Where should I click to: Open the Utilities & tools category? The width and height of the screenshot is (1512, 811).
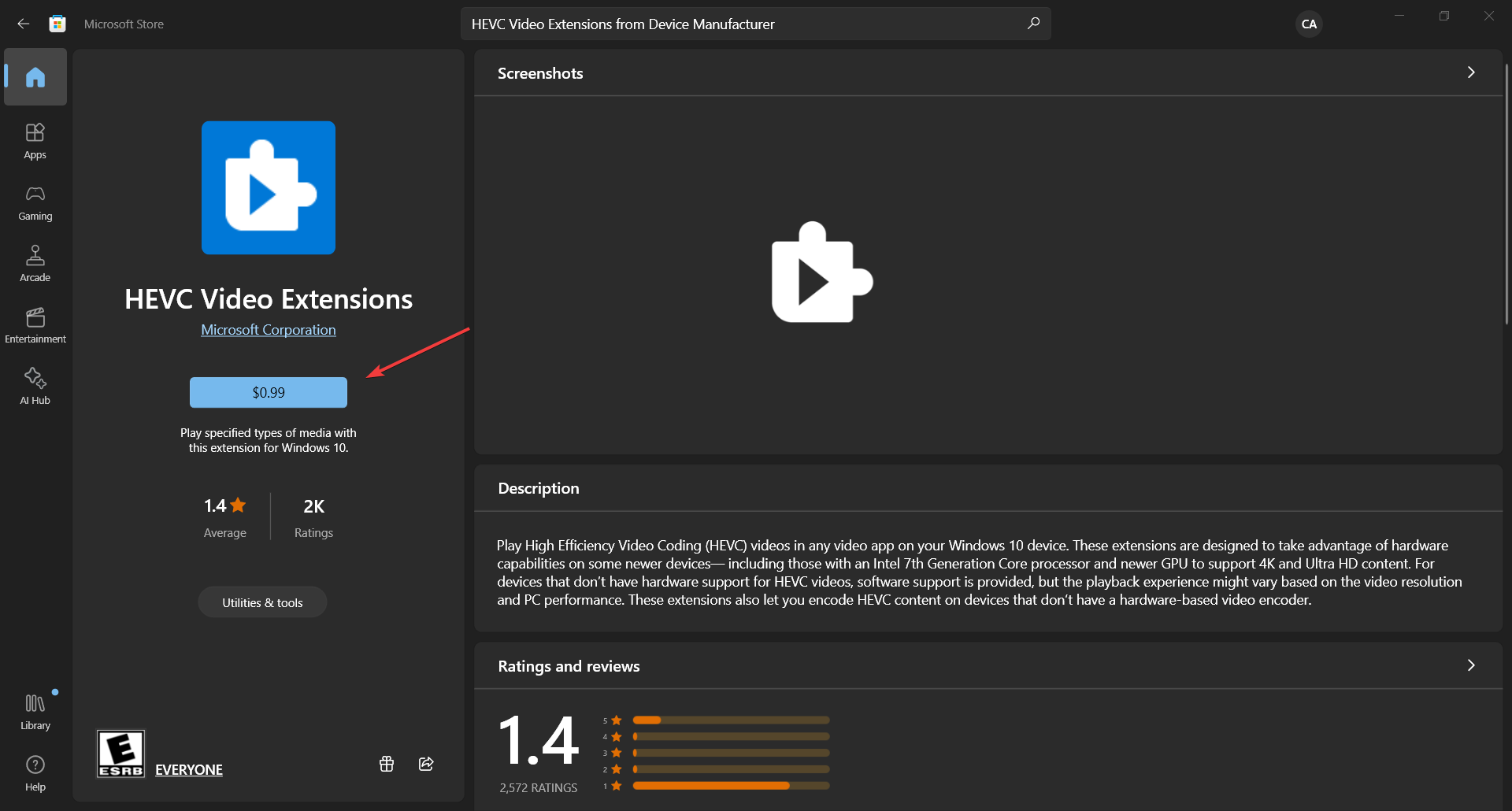[x=262, y=602]
